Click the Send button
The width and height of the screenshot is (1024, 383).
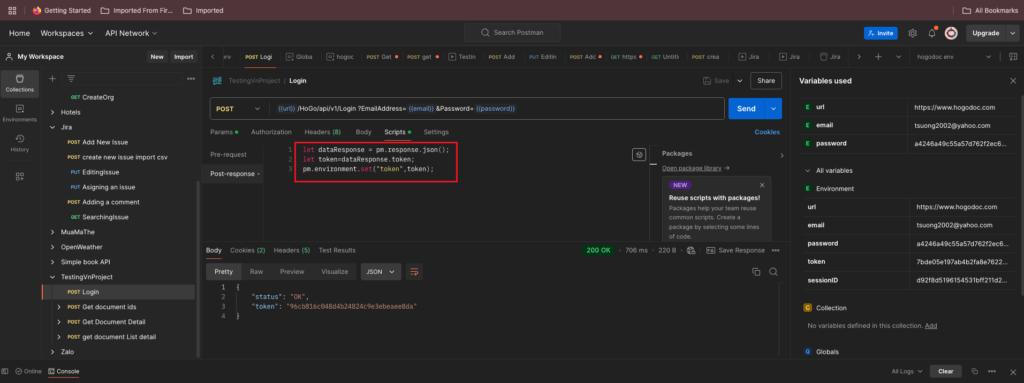click(746, 108)
